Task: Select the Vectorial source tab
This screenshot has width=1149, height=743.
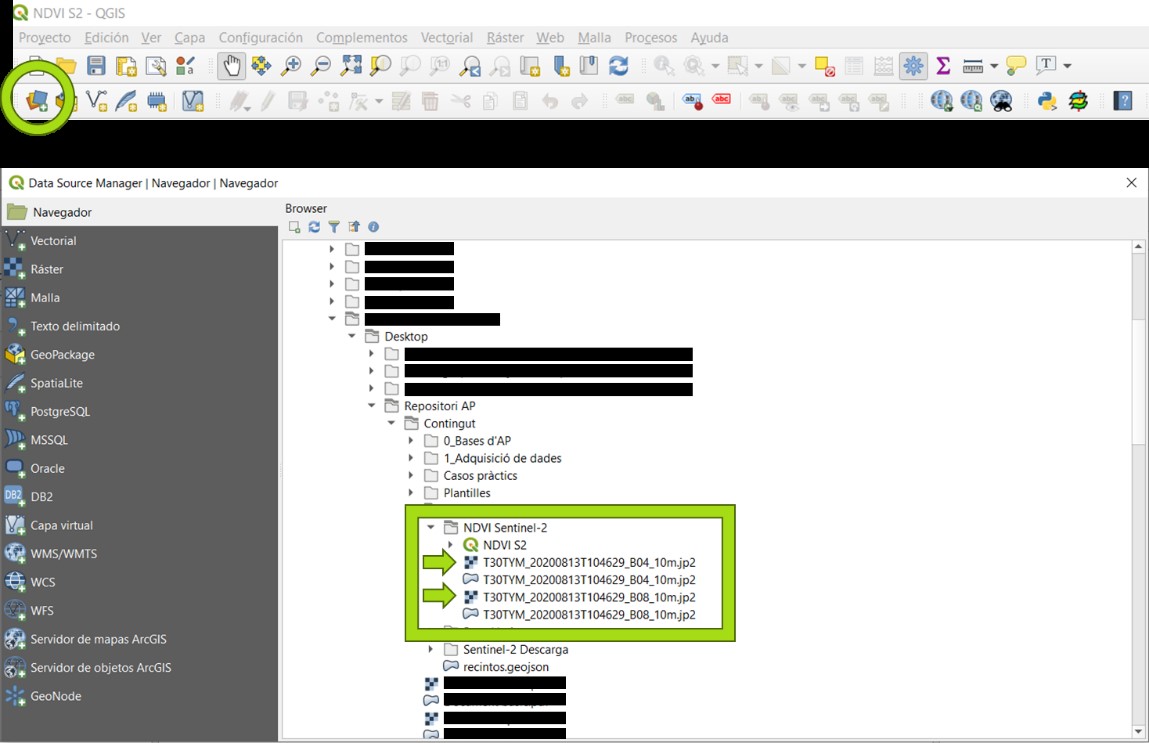Action: coord(139,240)
